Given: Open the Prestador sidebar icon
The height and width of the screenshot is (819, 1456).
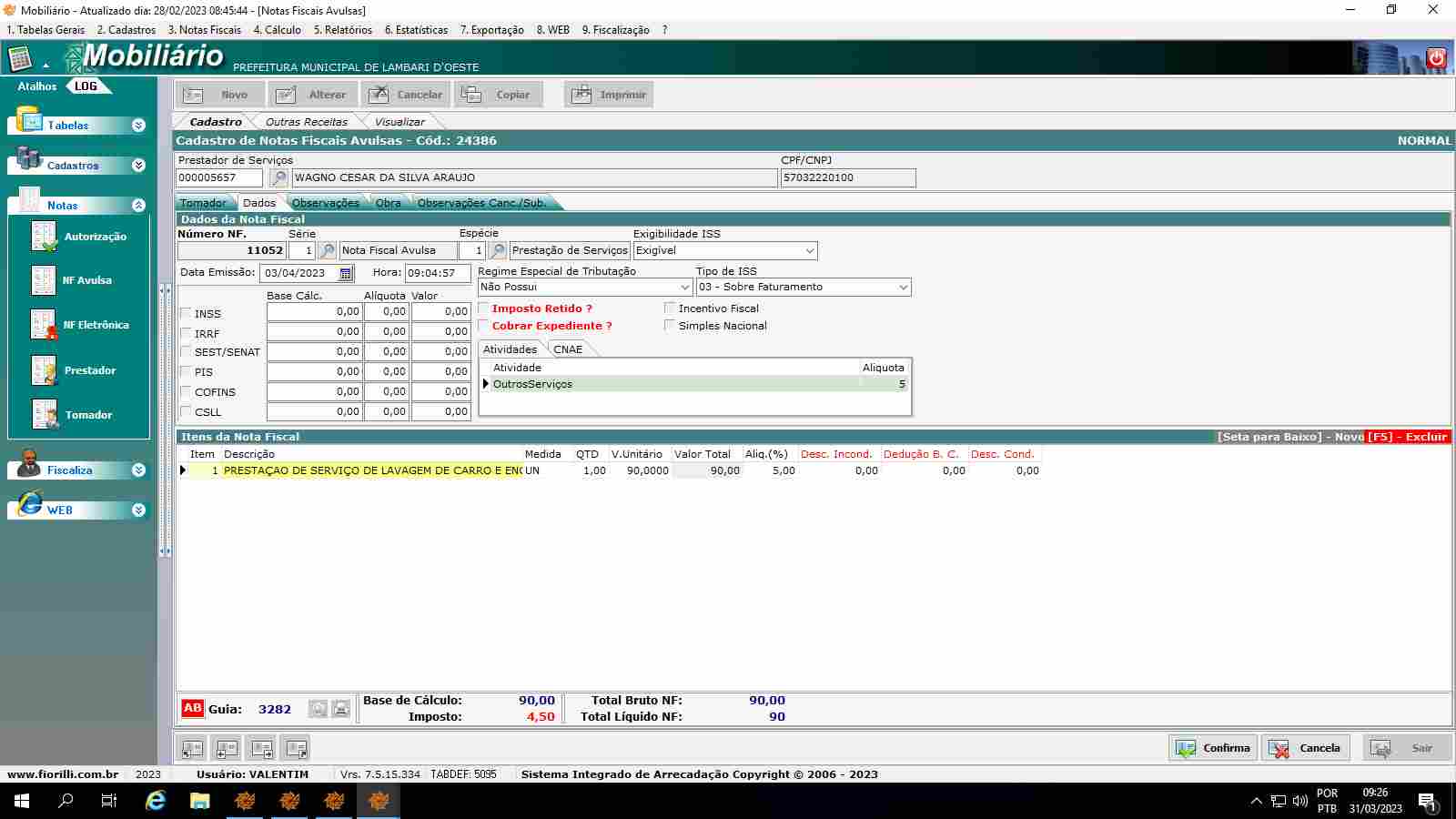Looking at the screenshot, I should pos(44,370).
